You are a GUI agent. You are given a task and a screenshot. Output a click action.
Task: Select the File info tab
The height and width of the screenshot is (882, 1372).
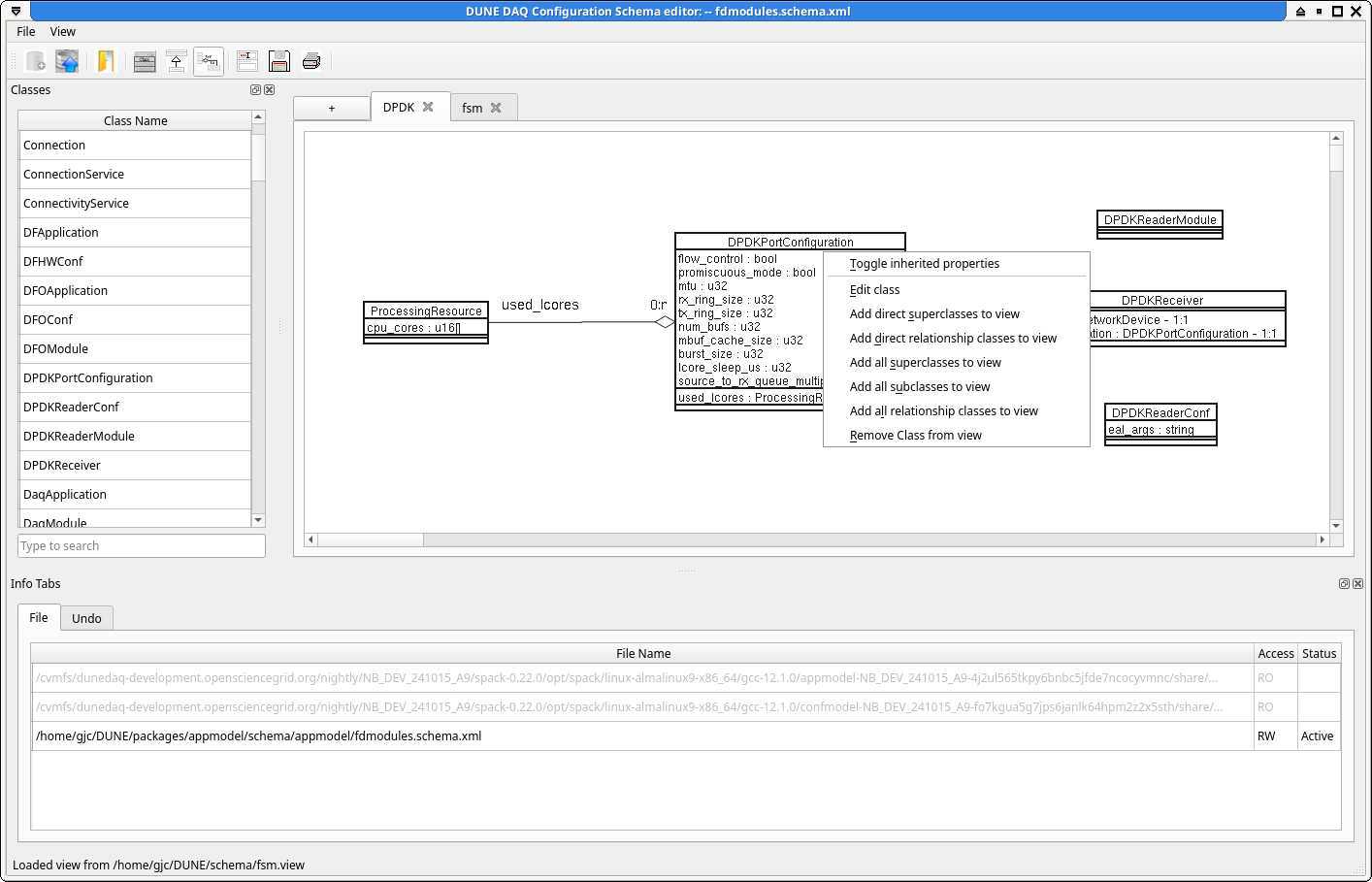coord(39,617)
